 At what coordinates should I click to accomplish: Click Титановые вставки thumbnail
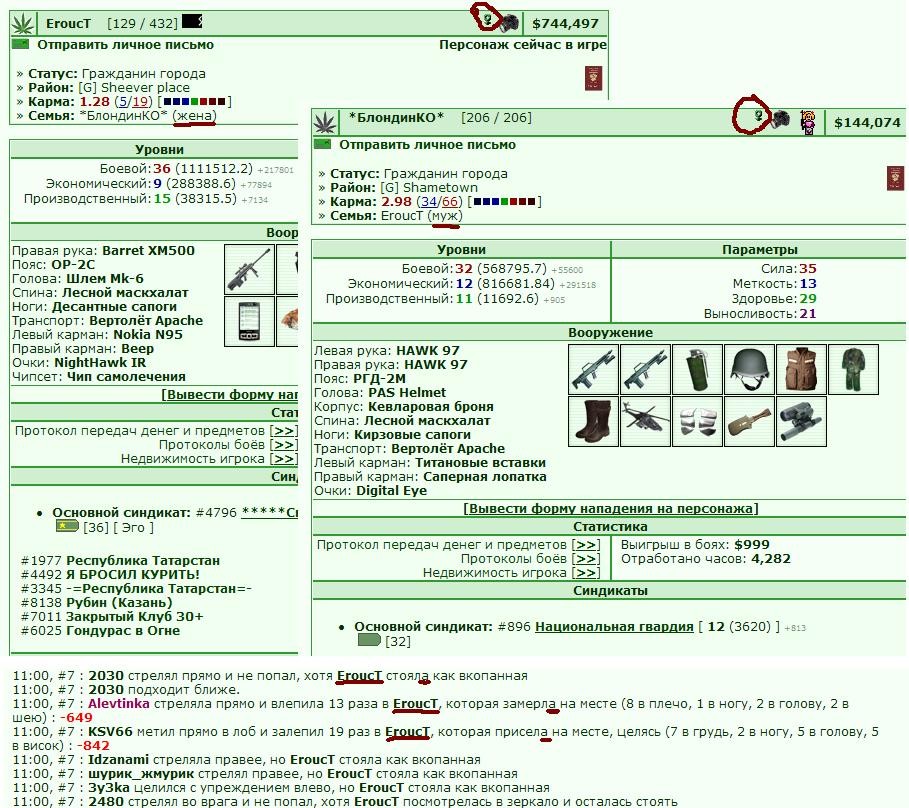[x=697, y=421]
